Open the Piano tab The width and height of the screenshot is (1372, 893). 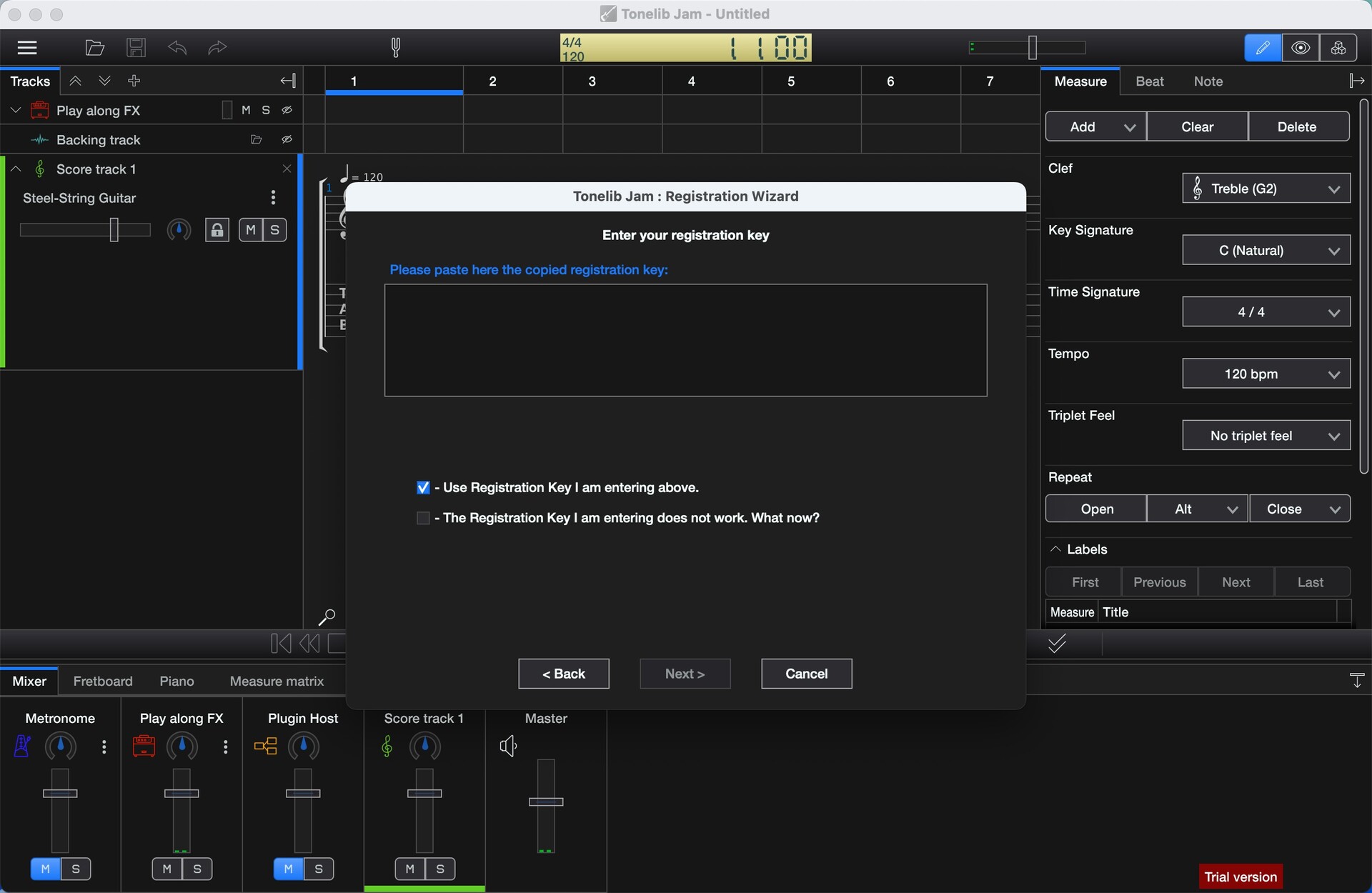click(177, 681)
